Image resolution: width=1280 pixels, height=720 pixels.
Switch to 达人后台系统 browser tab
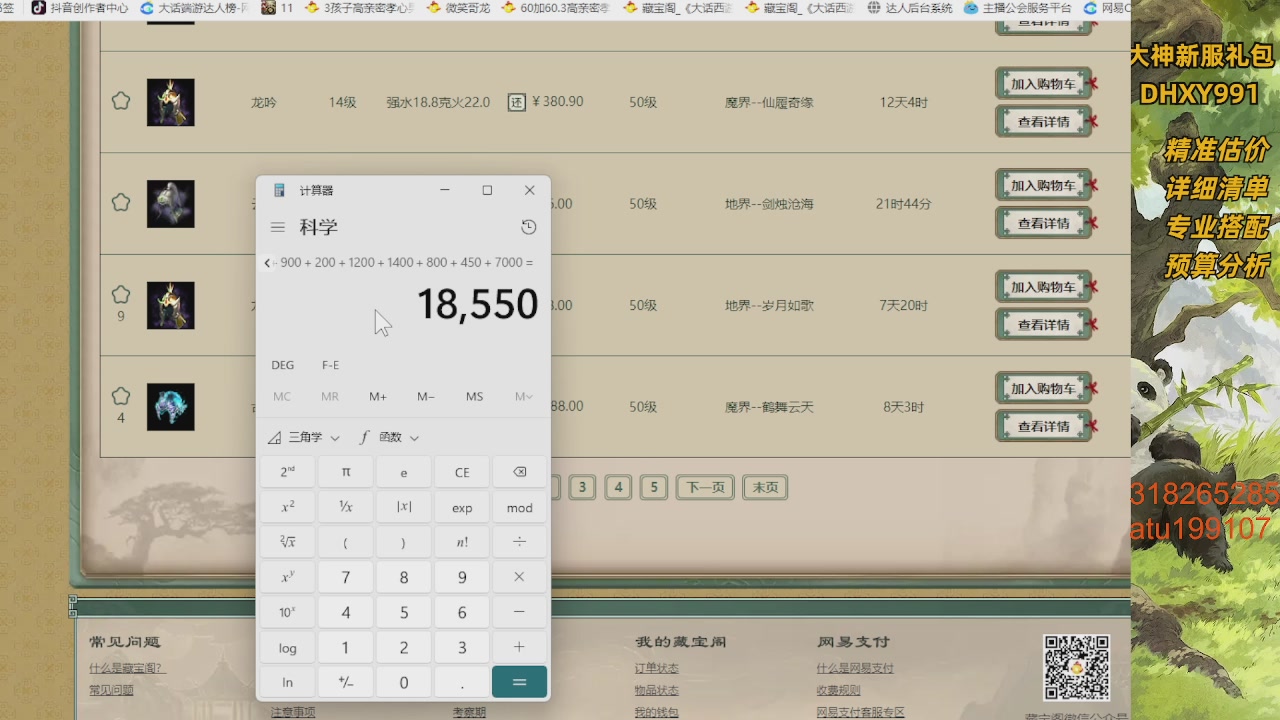coord(910,8)
